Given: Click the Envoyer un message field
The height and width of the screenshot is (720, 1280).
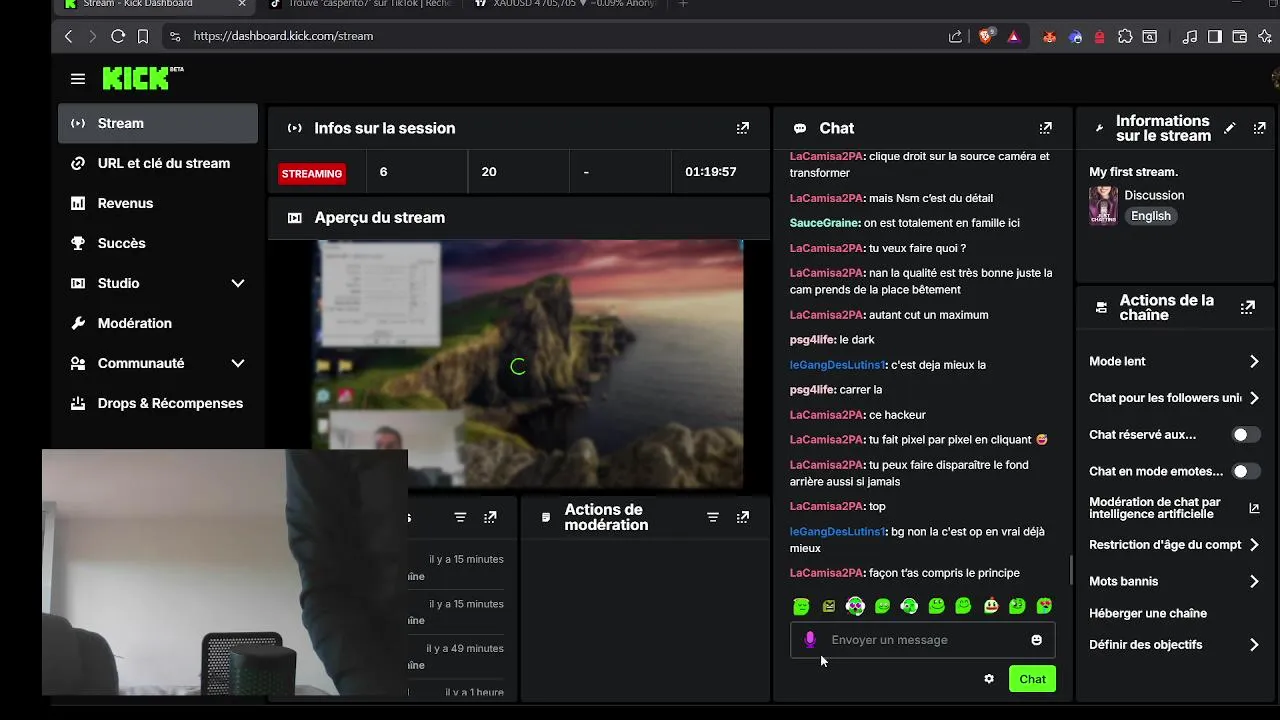Looking at the screenshot, I should (x=922, y=640).
